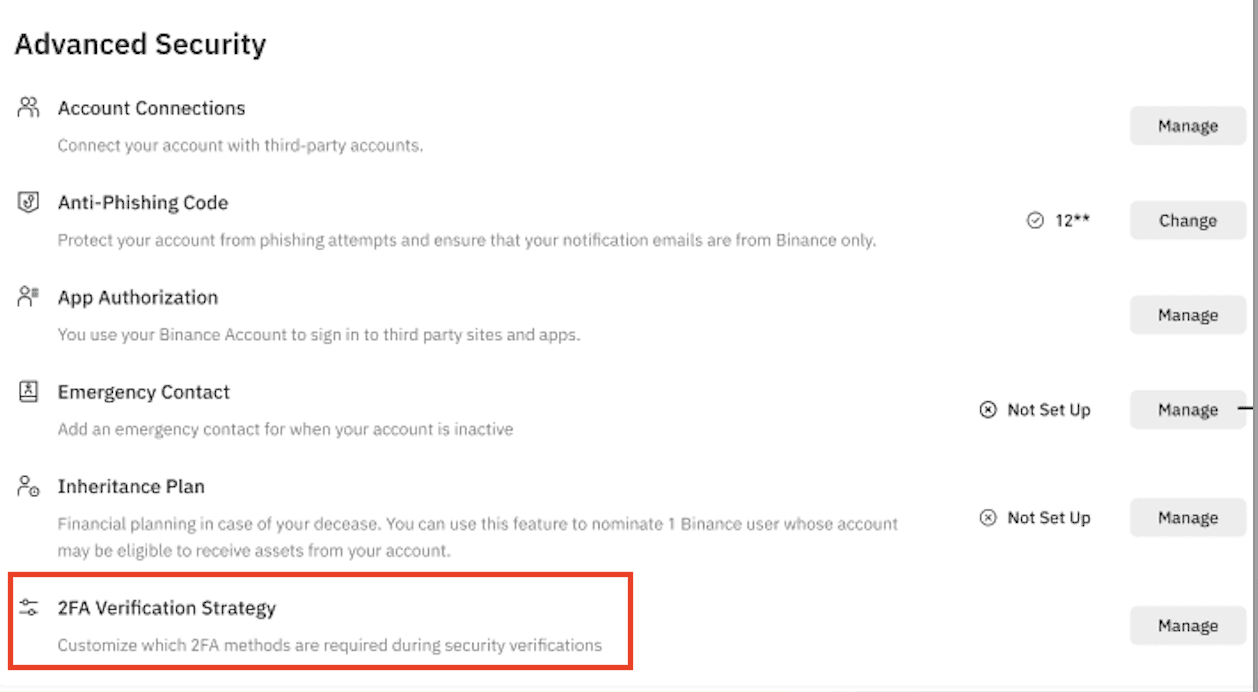Click the Emergency Contact badge icon
The image size is (1258, 692).
pyautogui.click(x=29, y=392)
